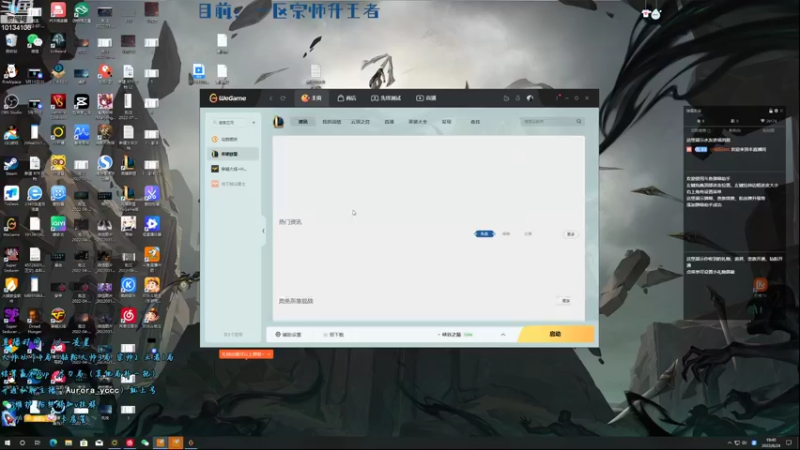Click the magnifier icon in the game search box
The height and width of the screenshot is (450, 800).
point(579,121)
